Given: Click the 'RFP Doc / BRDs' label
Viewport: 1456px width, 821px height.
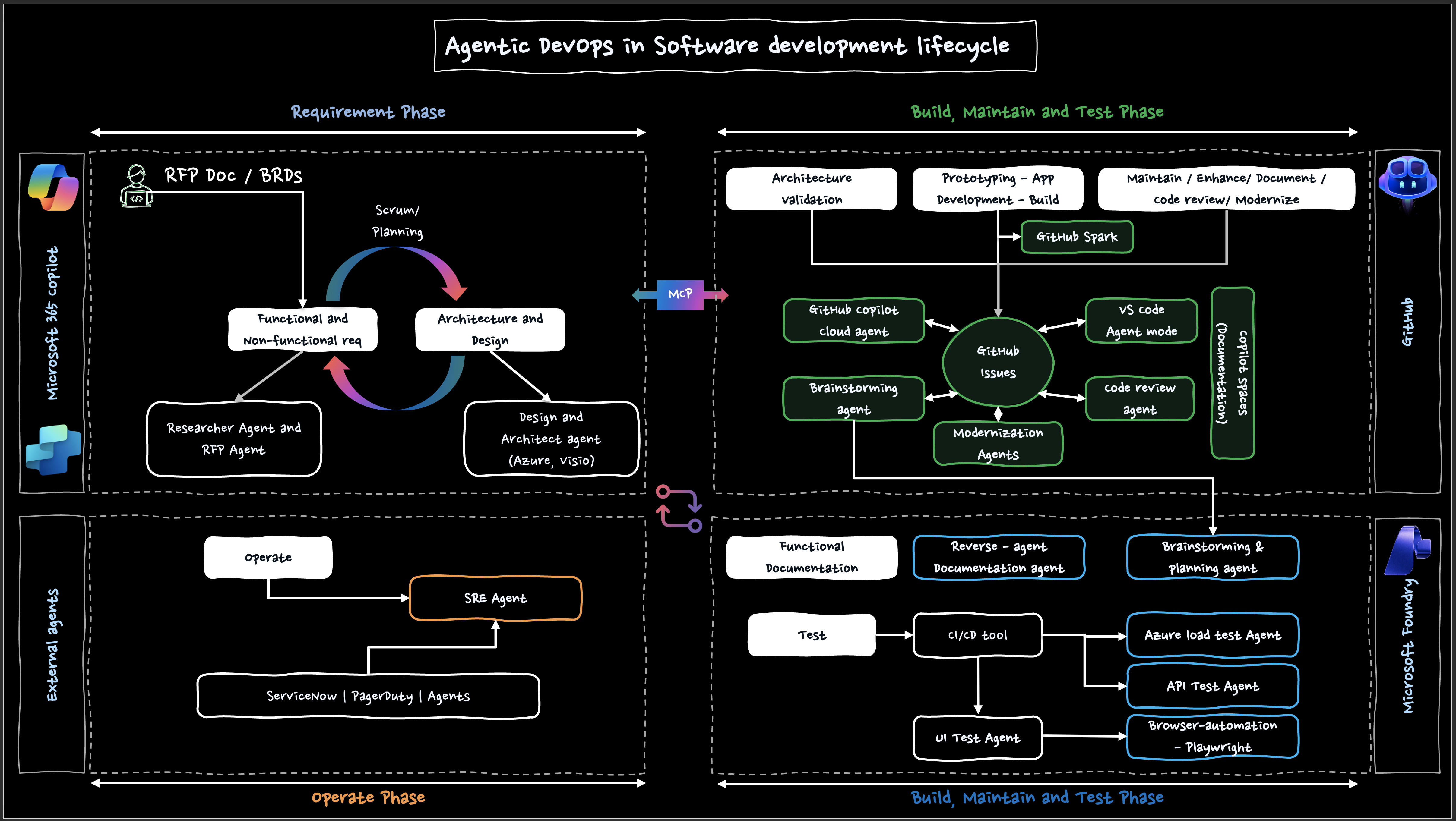Looking at the screenshot, I should click(x=233, y=176).
